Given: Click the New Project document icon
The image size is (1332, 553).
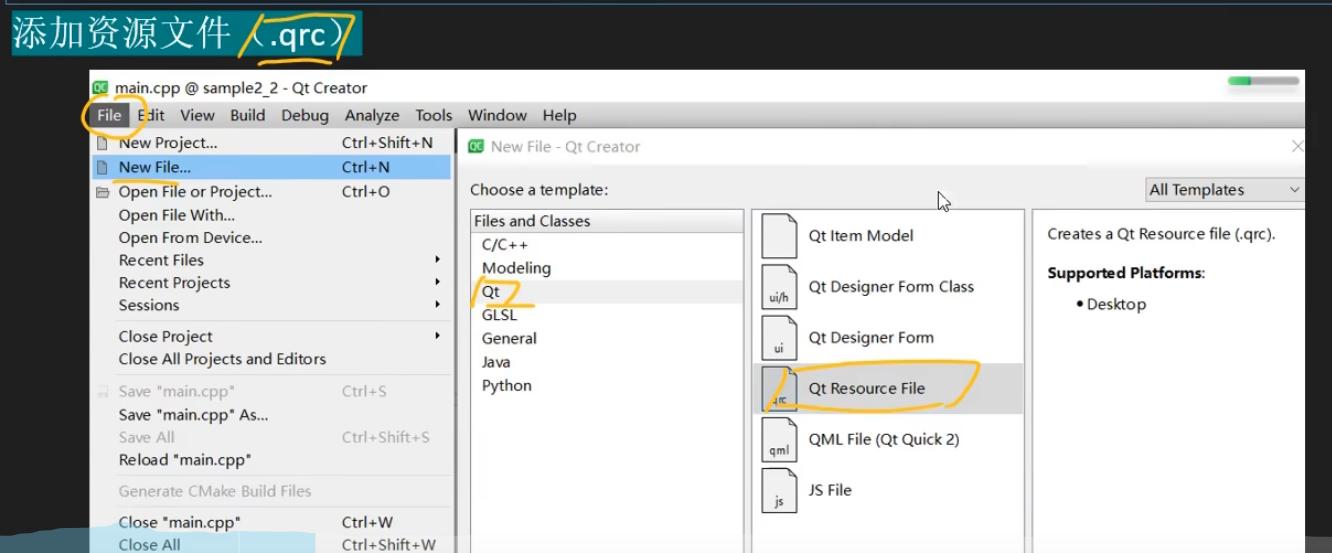Looking at the screenshot, I should tap(102, 143).
